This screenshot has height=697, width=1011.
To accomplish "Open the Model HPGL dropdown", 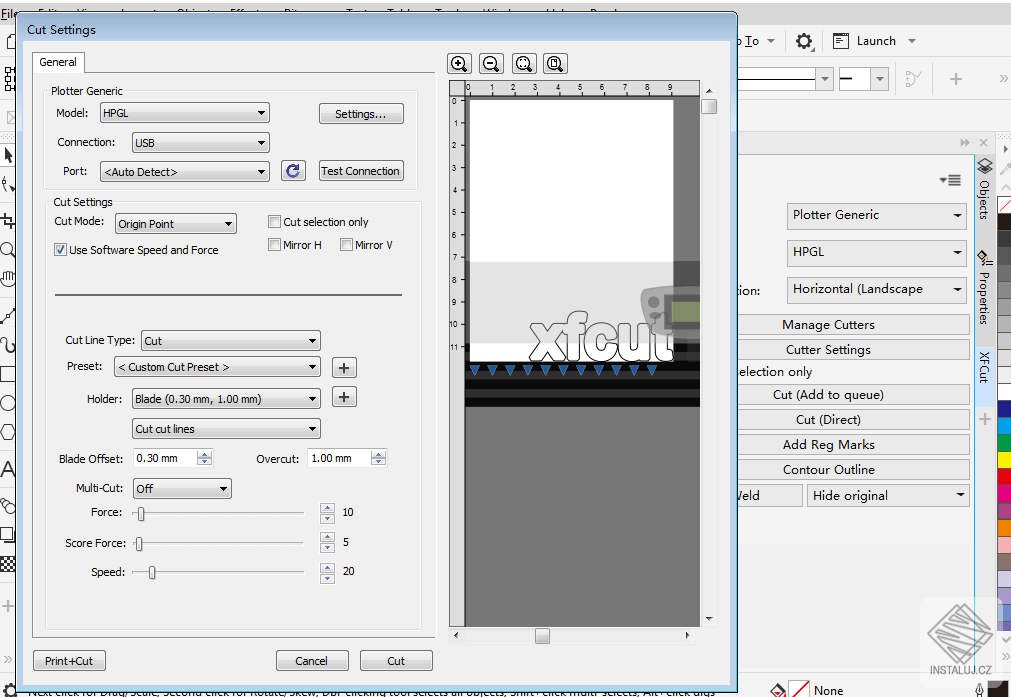I will click(x=185, y=113).
